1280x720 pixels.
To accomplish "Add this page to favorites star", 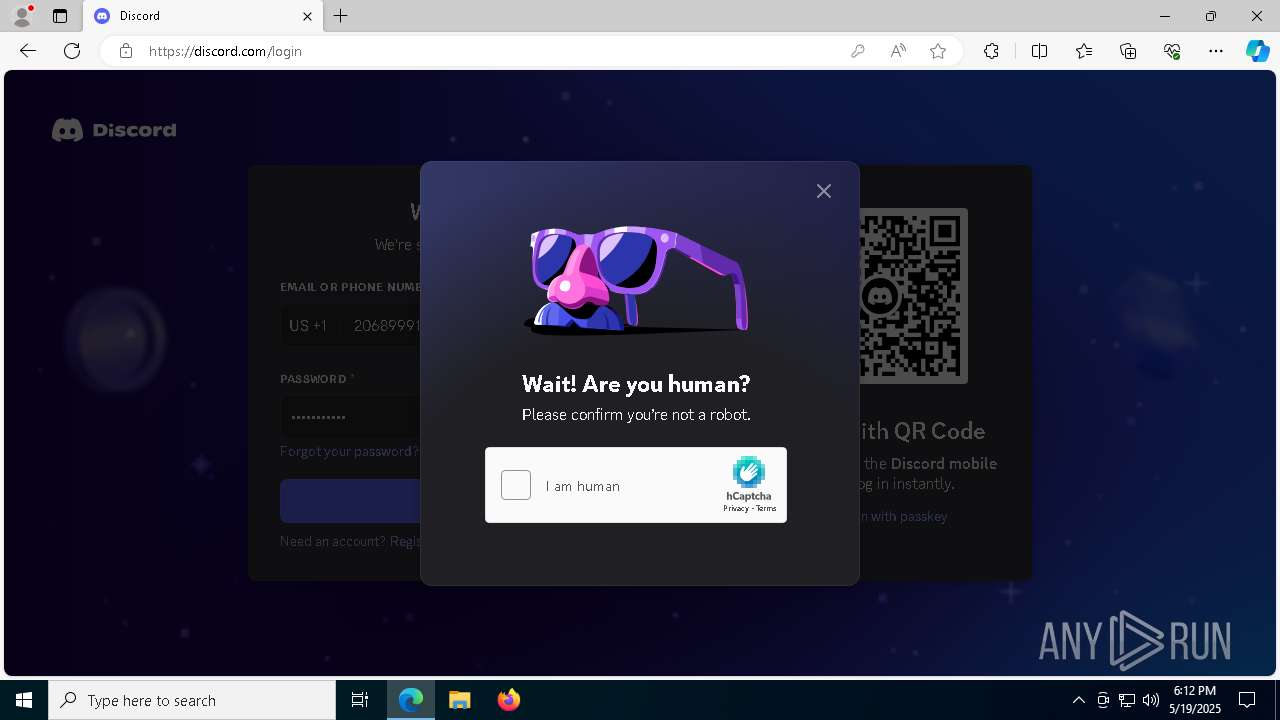I will 938,51.
